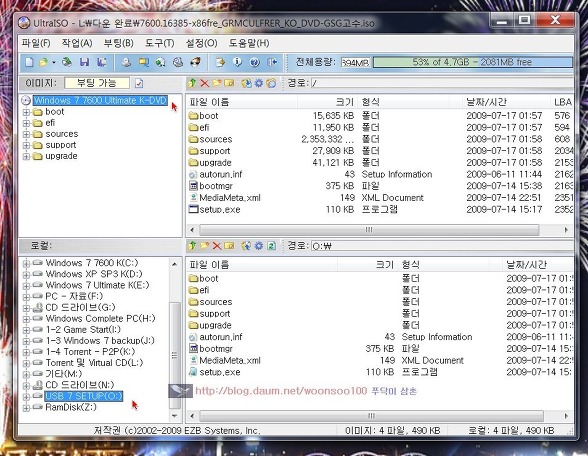Click blue gear icon in image panel
This screenshot has width=588, height=456.
[x=259, y=83]
